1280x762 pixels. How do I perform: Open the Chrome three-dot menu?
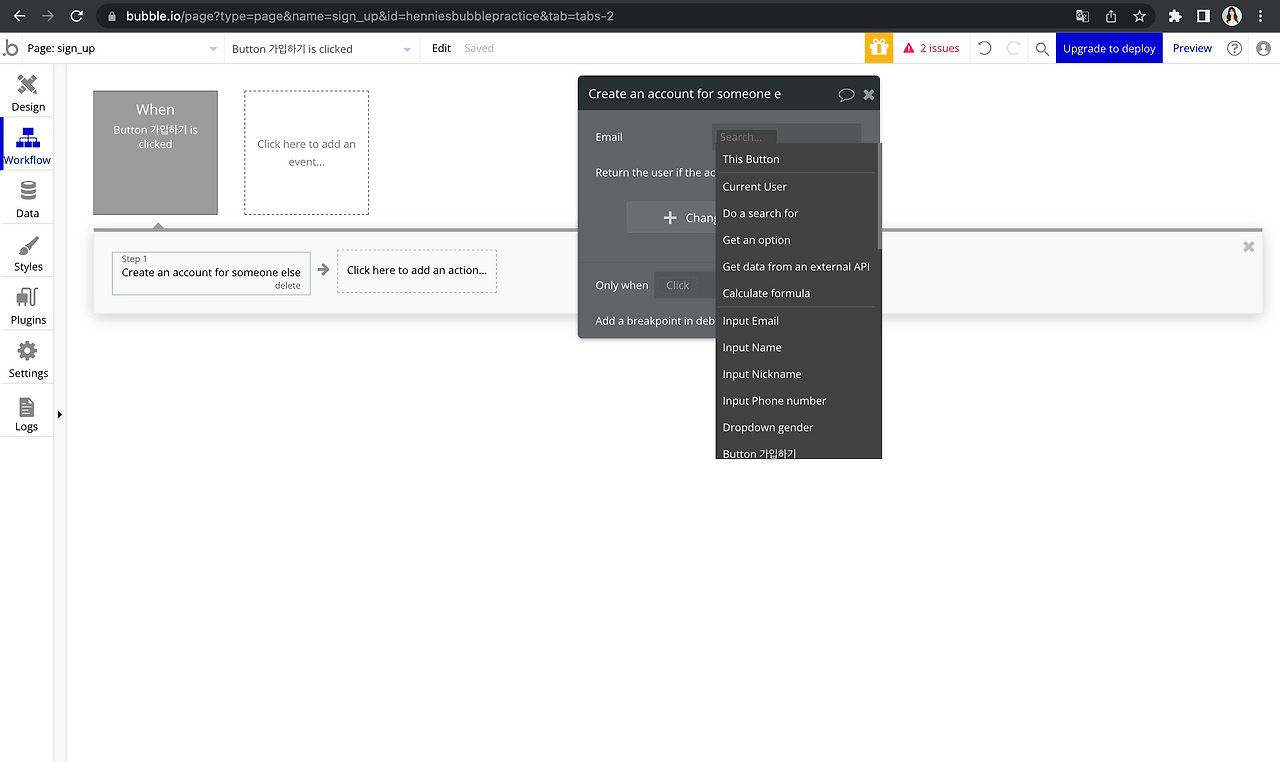[x=1261, y=16]
